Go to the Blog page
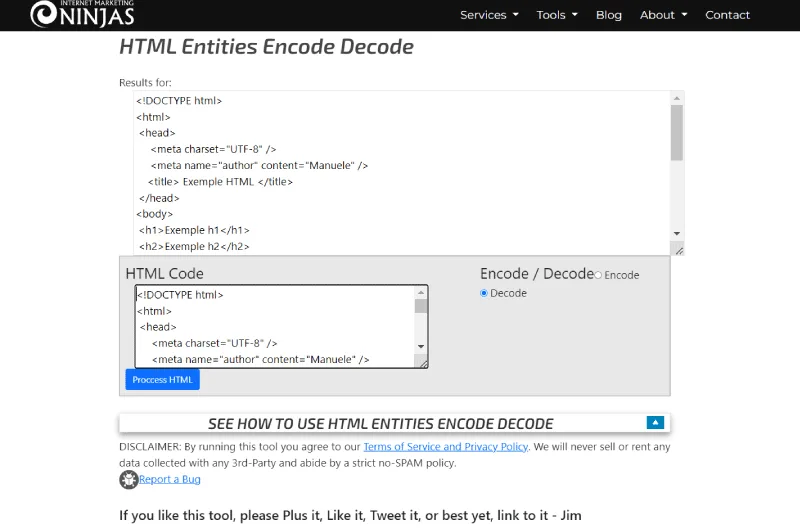 (609, 15)
